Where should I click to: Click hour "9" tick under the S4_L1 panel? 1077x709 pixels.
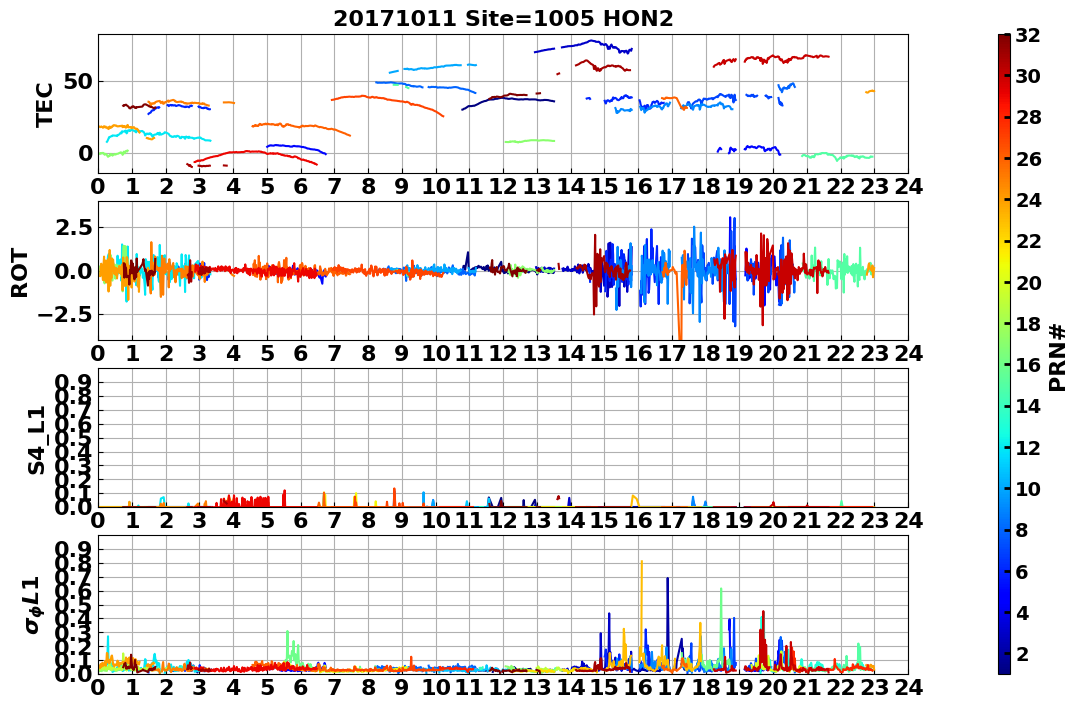[x=403, y=520]
